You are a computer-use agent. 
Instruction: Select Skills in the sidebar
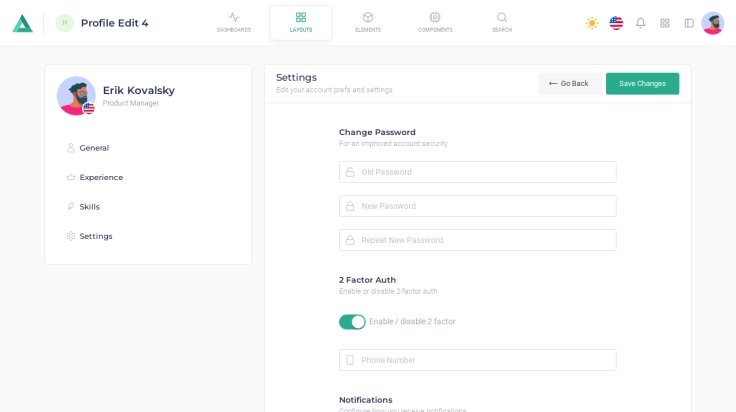(x=89, y=207)
